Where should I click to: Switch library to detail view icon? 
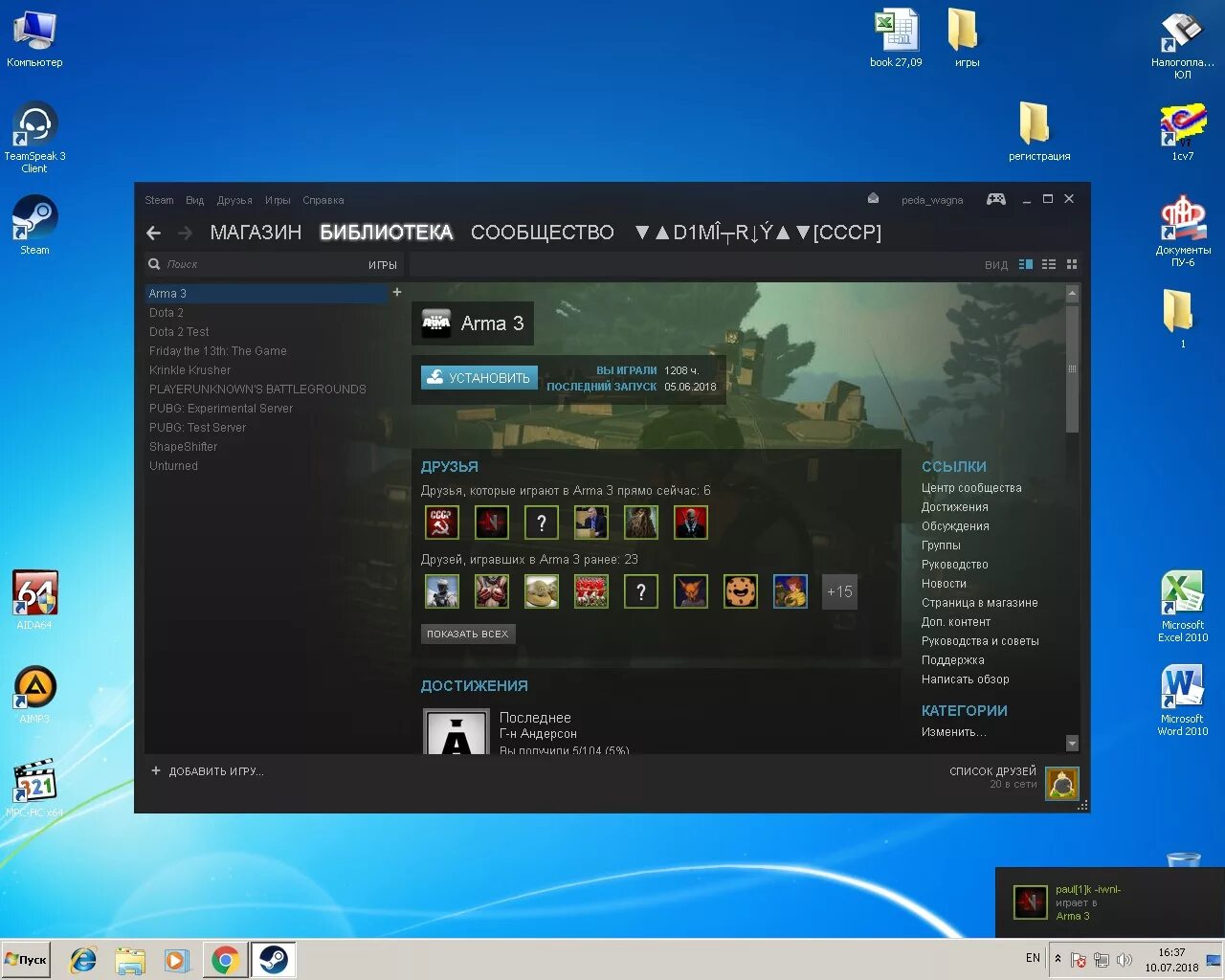click(x=1026, y=264)
